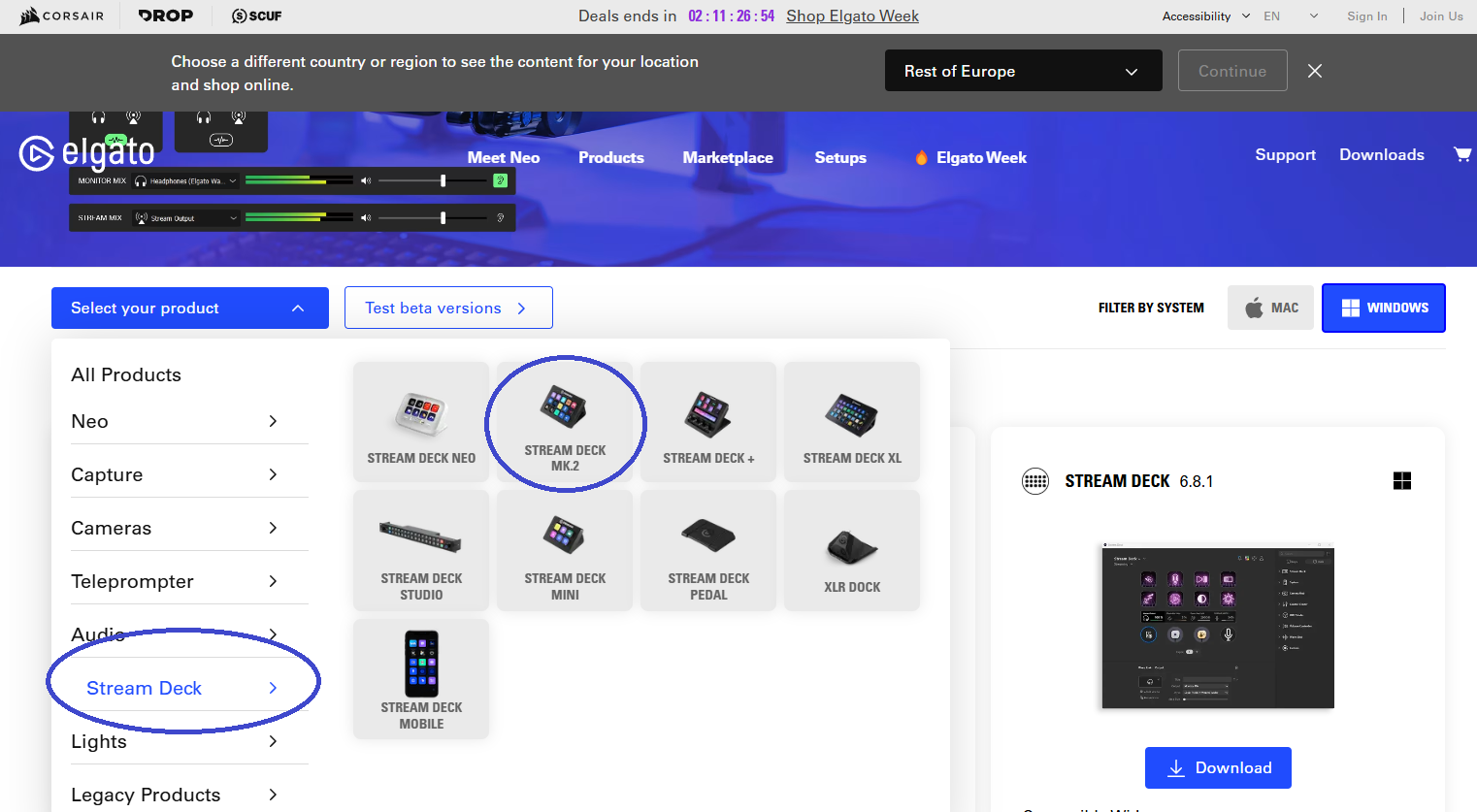
Task: Download the Stream Deck 6.8.1 software
Action: click(1218, 767)
